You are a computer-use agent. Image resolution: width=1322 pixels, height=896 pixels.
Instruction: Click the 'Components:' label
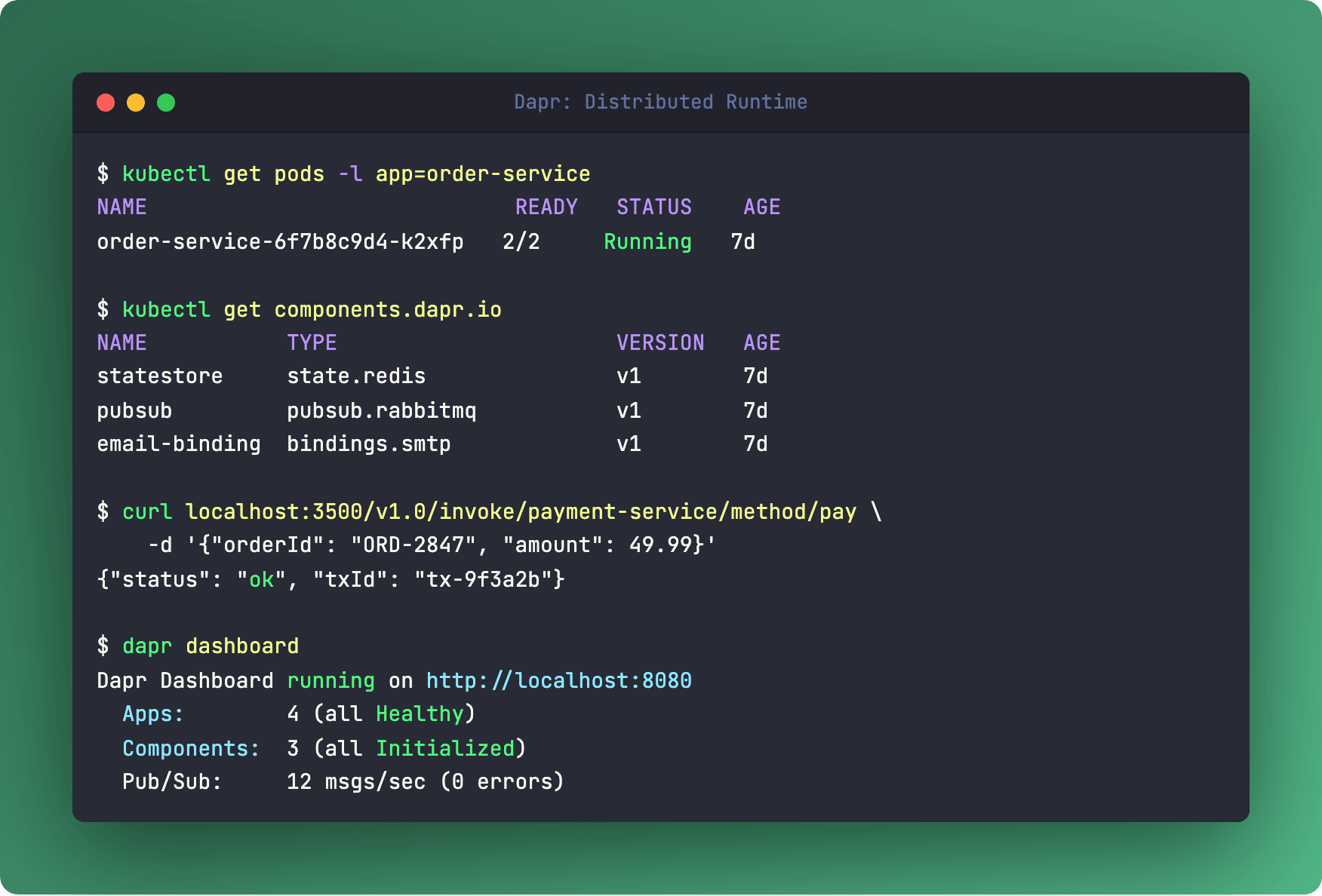191,748
